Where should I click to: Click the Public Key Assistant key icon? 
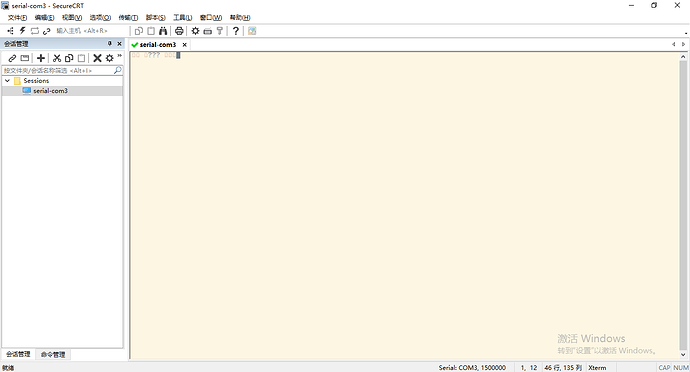(220, 31)
